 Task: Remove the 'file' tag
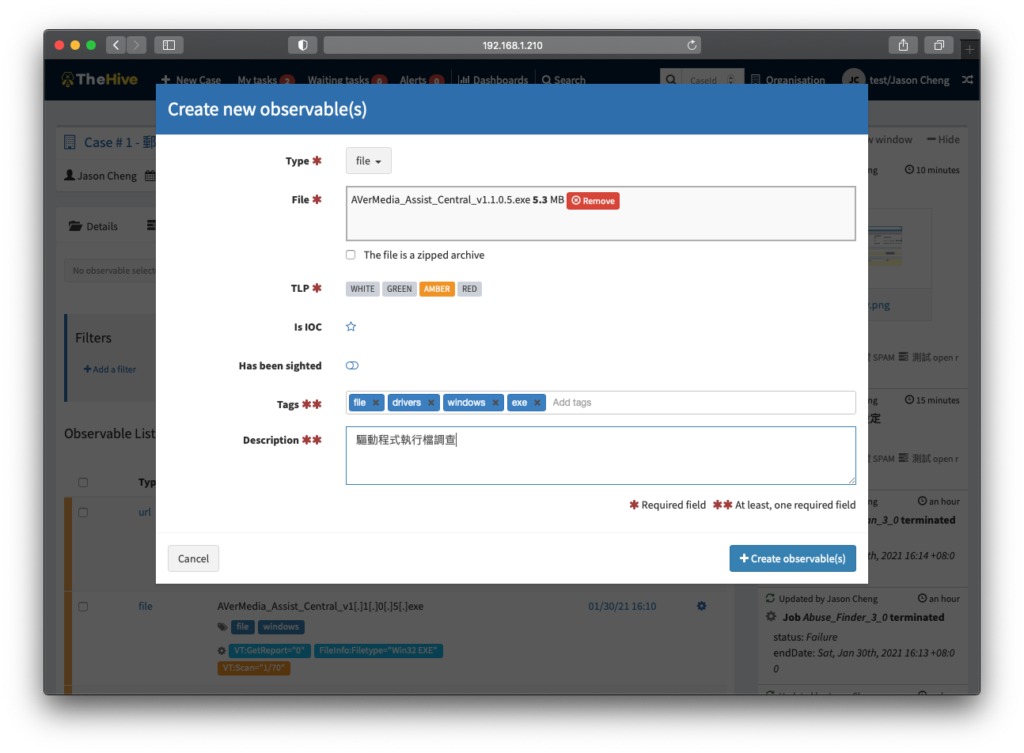pyautogui.click(x=376, y=403)
